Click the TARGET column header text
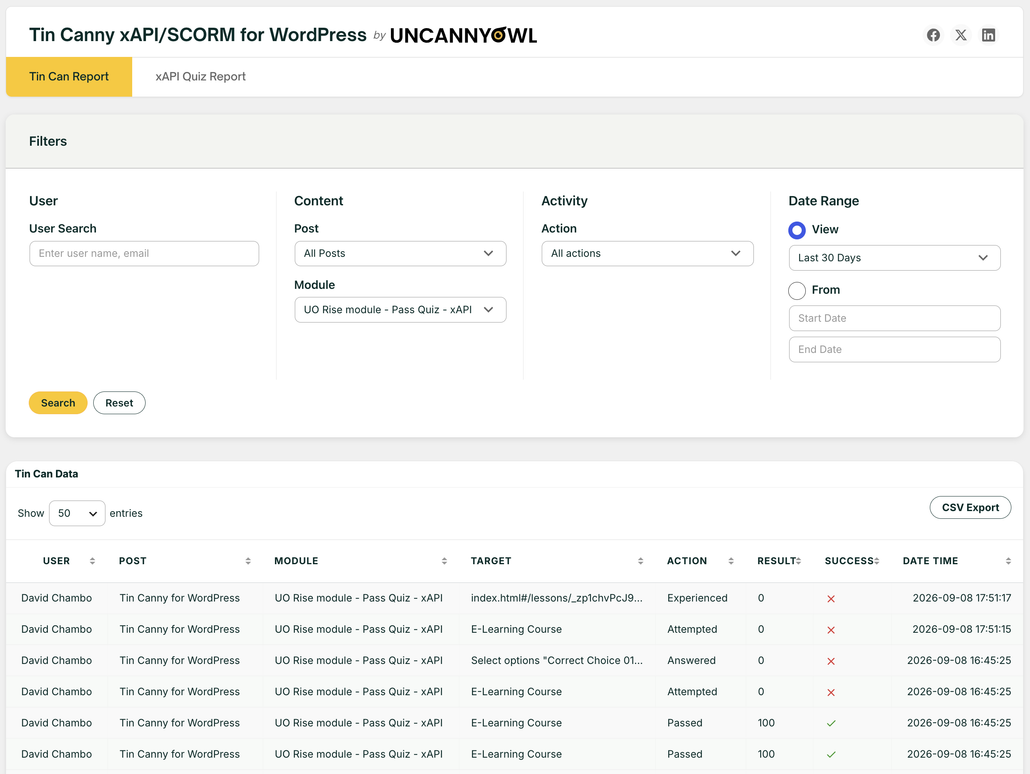Viewport: 1030px width, 774px height. pos(491,561)
